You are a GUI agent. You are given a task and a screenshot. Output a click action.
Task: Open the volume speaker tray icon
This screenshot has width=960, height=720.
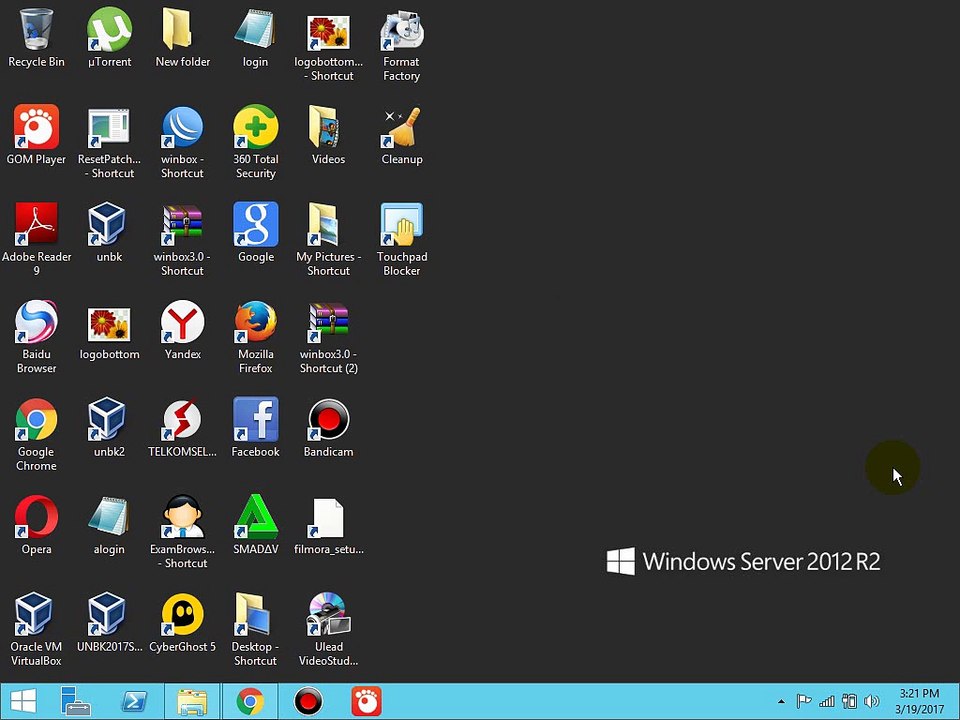[871, 702]
